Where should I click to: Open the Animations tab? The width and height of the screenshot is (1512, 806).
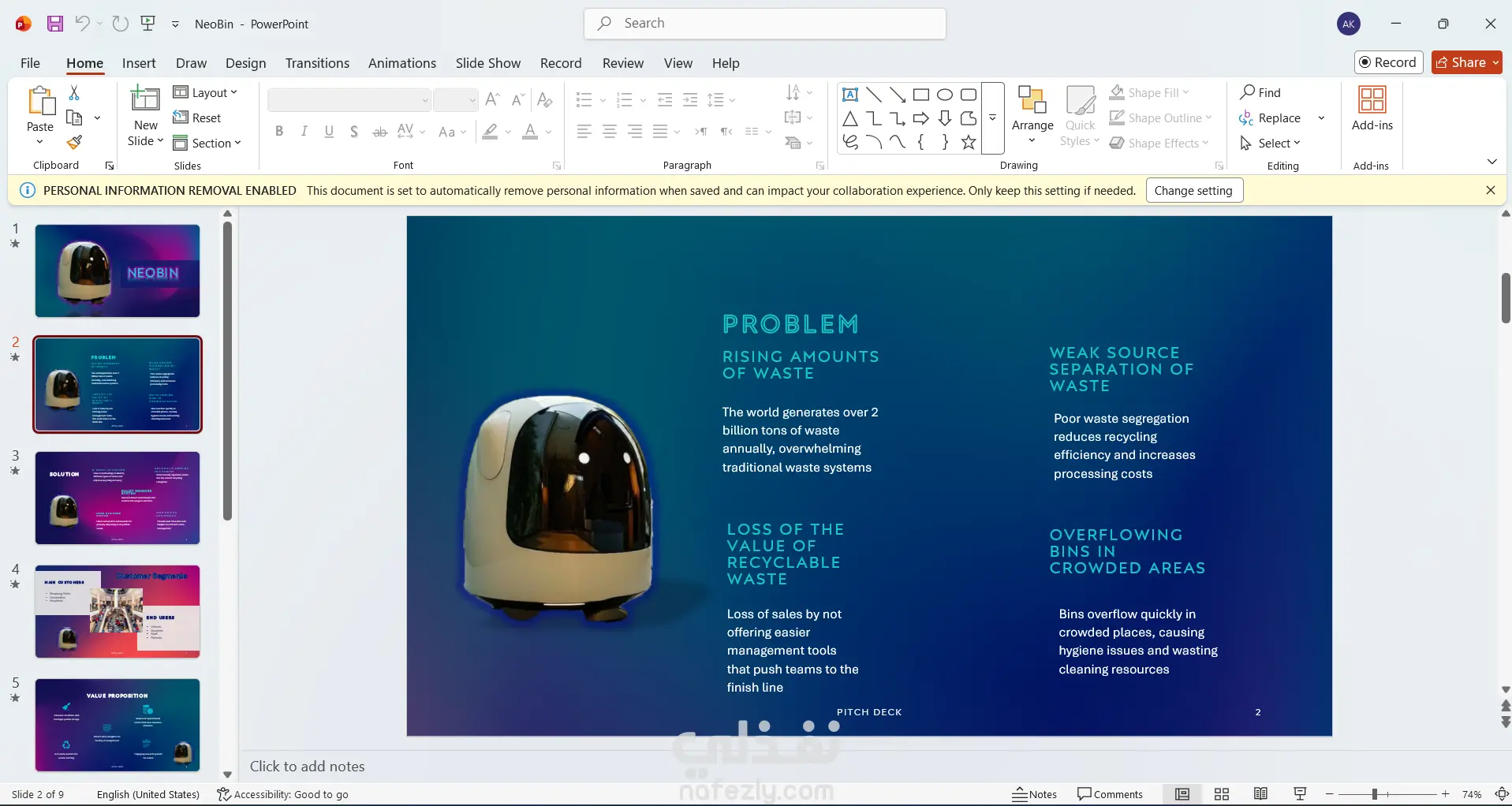pyautogui.click(x=402, y=63)
